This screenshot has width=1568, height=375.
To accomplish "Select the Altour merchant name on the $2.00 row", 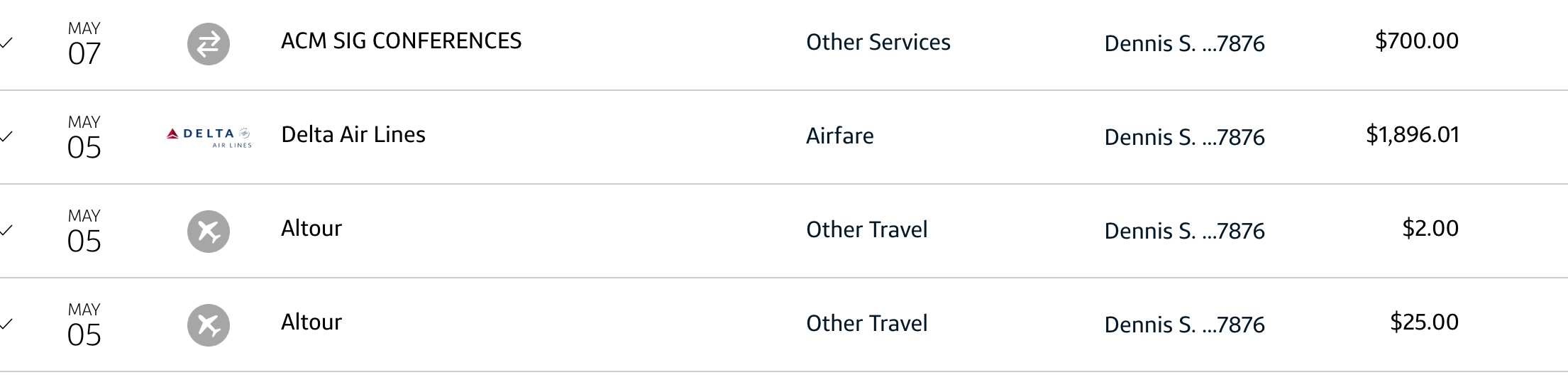I will tap(311, 229).
